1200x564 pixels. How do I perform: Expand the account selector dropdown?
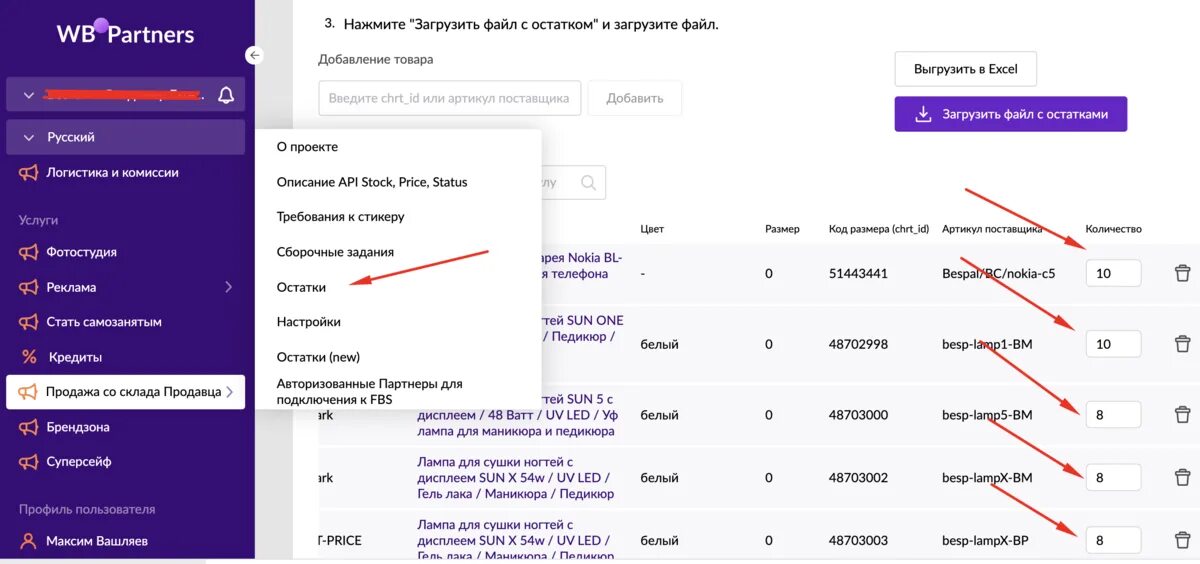tap(28, 96)
